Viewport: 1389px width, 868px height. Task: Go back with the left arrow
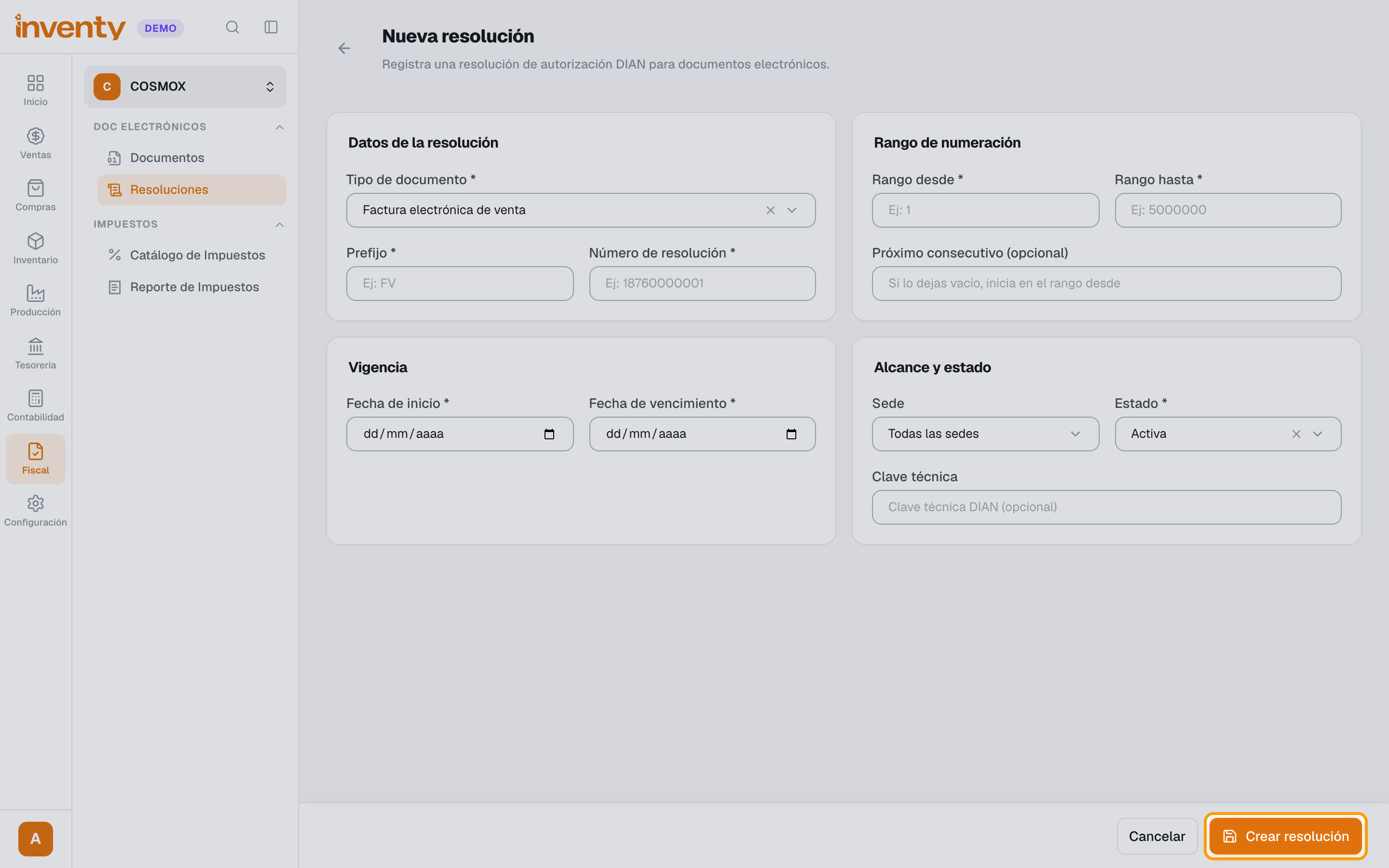pyautogui.click(x=344, y=48)
